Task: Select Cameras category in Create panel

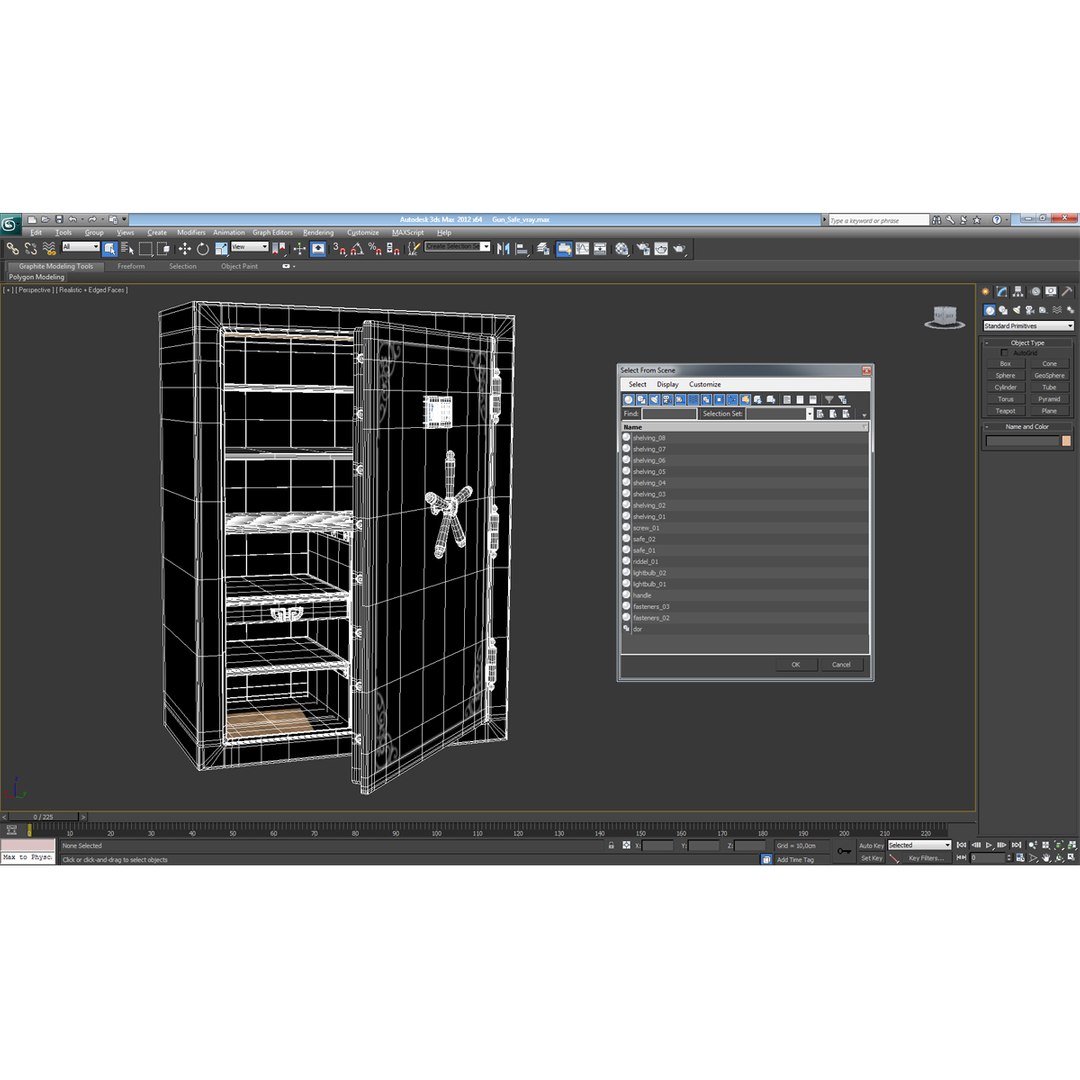Action: point(1030,311)
